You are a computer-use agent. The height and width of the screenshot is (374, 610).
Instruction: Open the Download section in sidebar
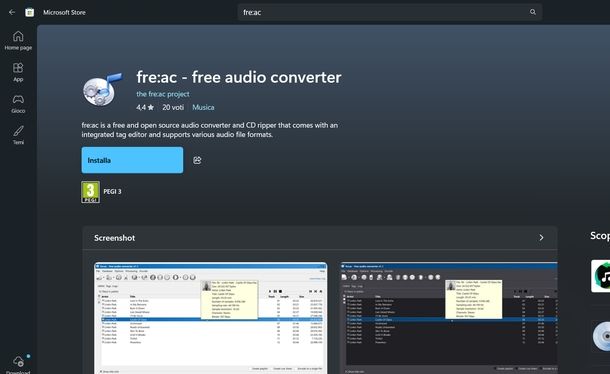(x=18, y=364)
